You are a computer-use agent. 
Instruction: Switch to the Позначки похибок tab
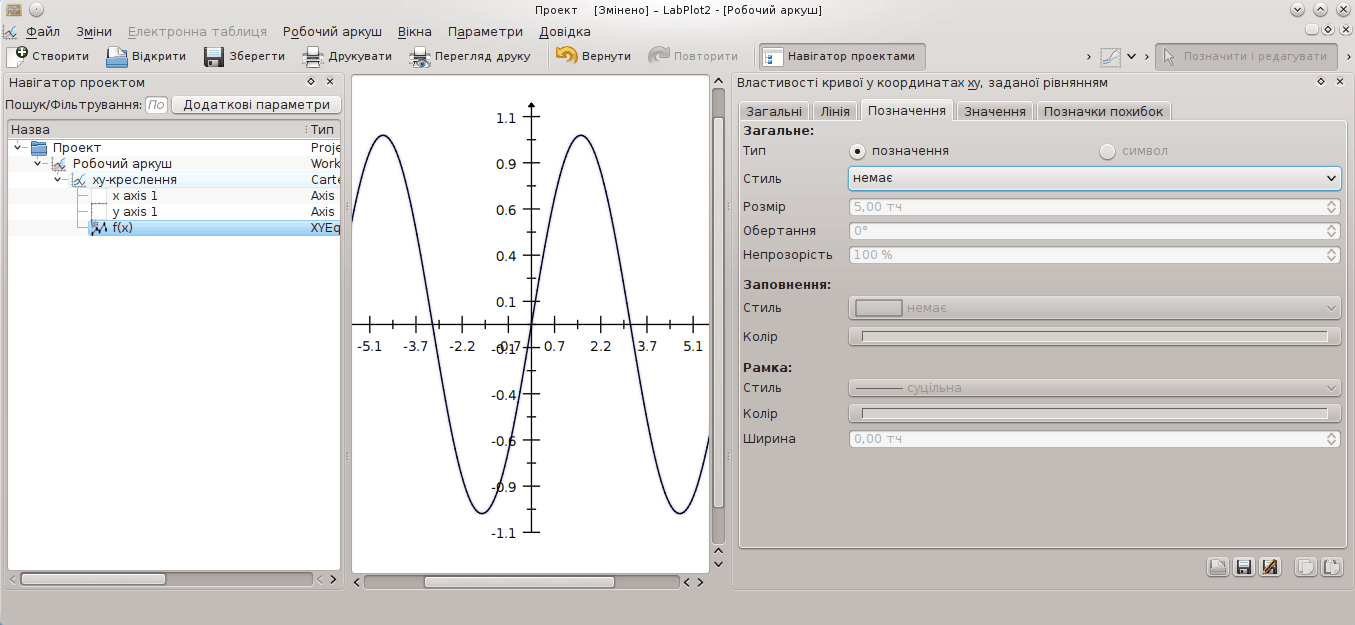(1103, 111)
